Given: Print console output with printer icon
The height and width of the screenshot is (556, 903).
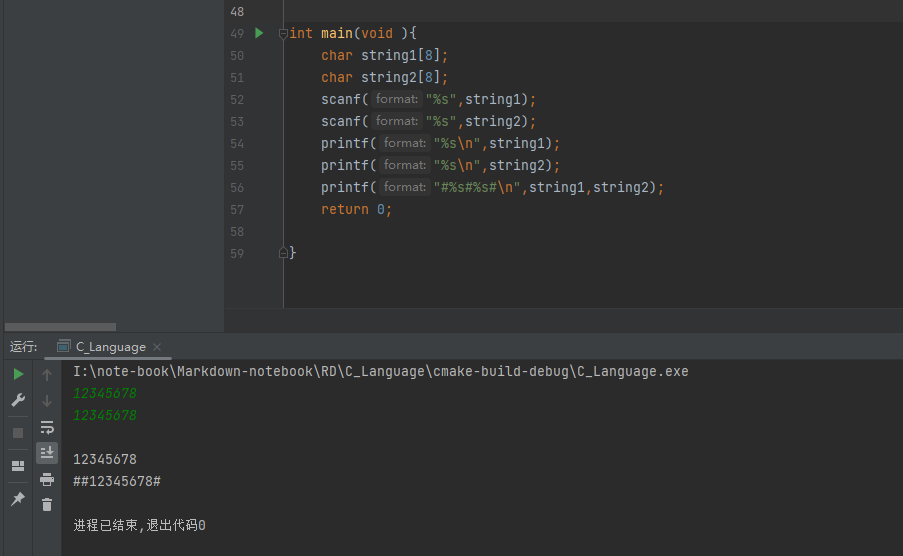Looking at the screenshot, I should point(47,479).
